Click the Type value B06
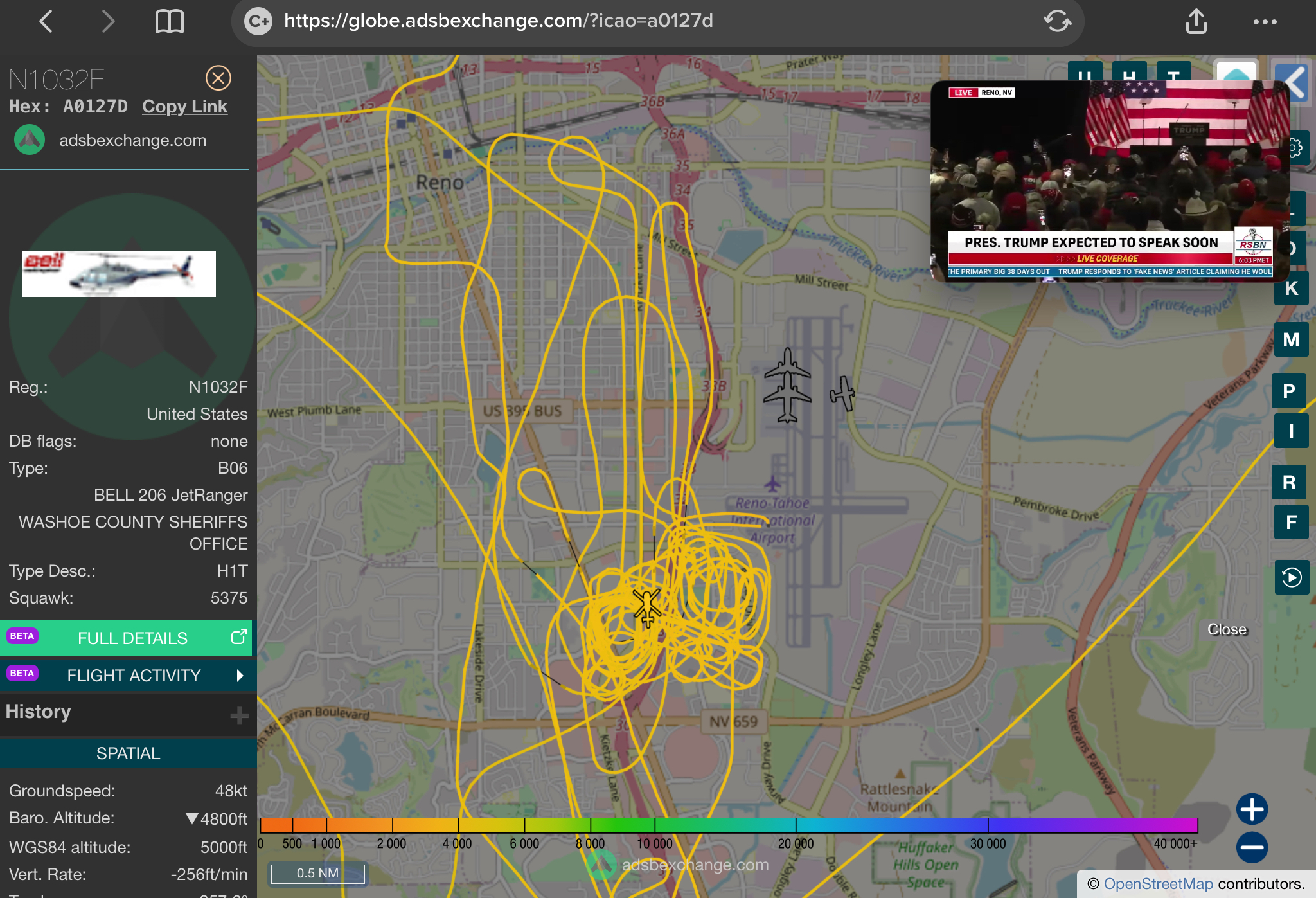This screenshot has width=1316, height=898. click(x=233, y=468)
